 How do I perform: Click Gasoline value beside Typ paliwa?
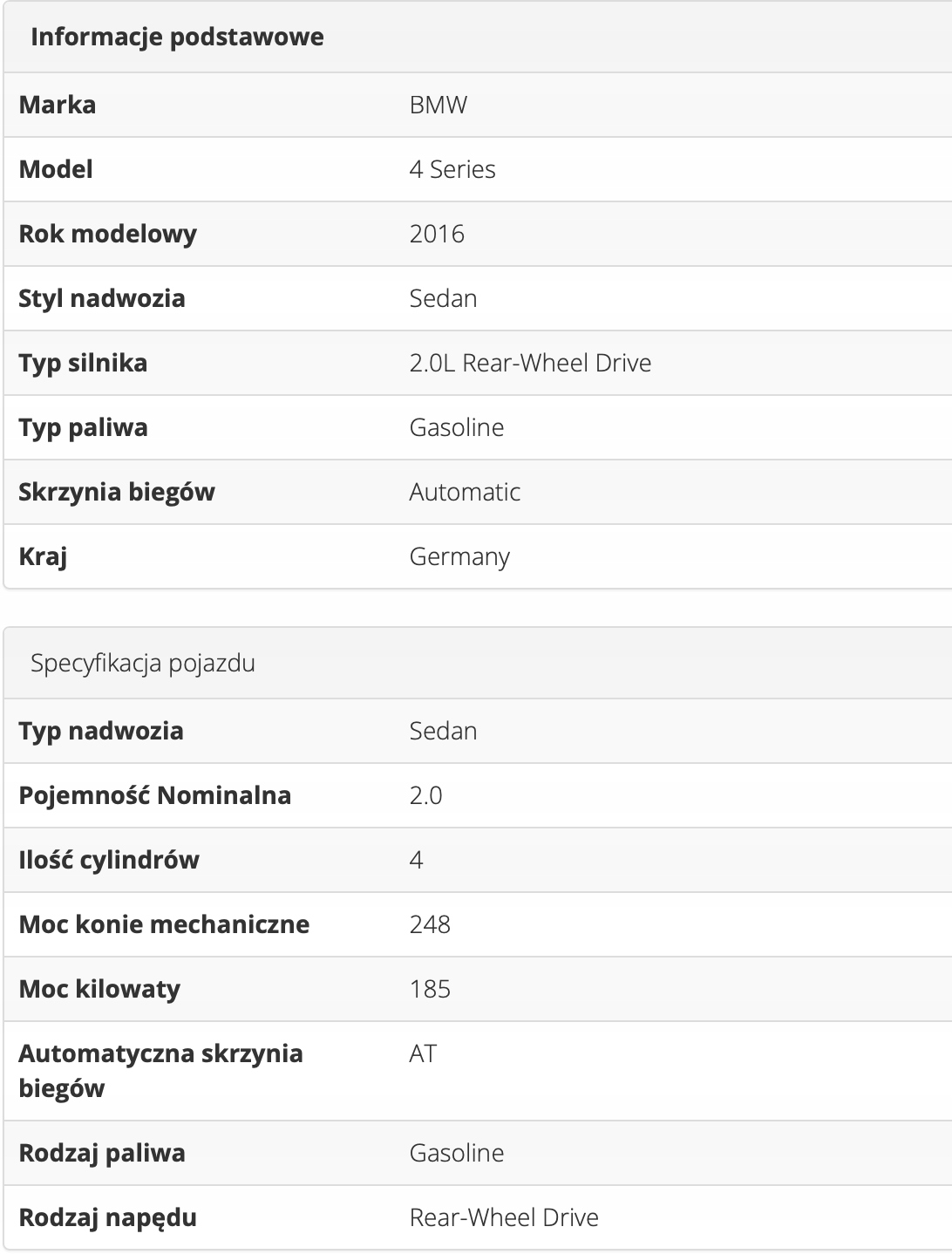pyautogui.click(x=457, y=428)
